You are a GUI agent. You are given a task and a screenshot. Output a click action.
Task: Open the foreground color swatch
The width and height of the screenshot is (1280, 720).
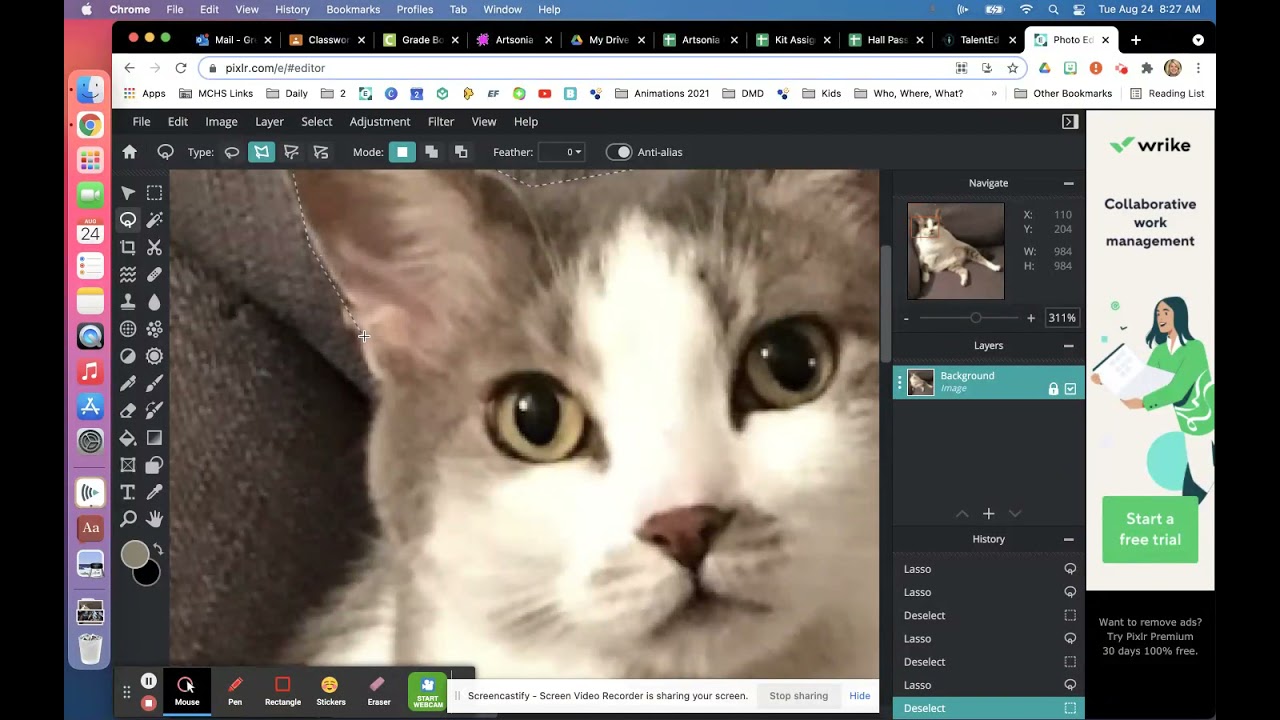point(135,554)
